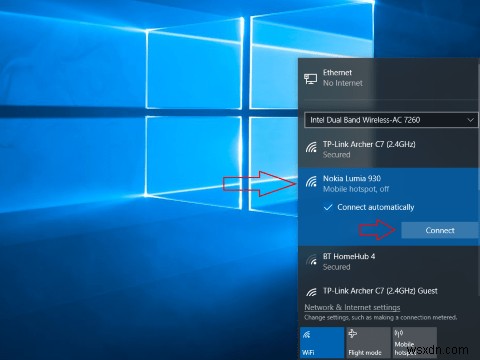Click the BT HomeHub 4 signal icon
This screenshot has width=480, height=360.
(x=311, y=260)
